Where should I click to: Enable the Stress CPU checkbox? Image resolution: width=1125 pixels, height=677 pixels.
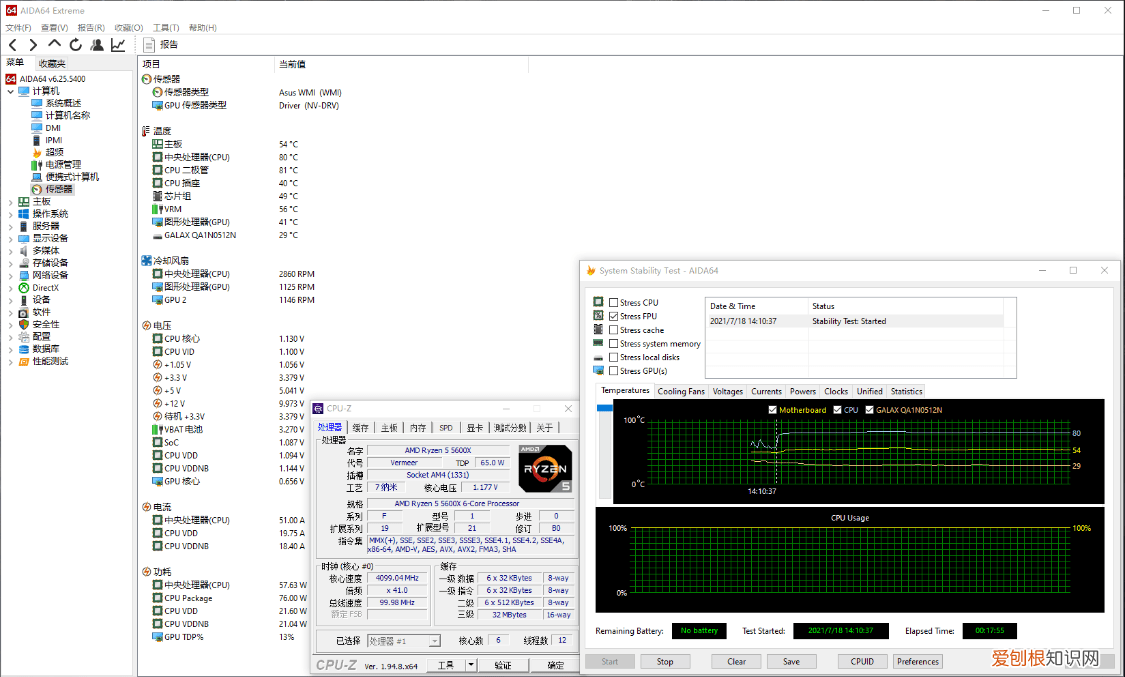tap(613, 302)
